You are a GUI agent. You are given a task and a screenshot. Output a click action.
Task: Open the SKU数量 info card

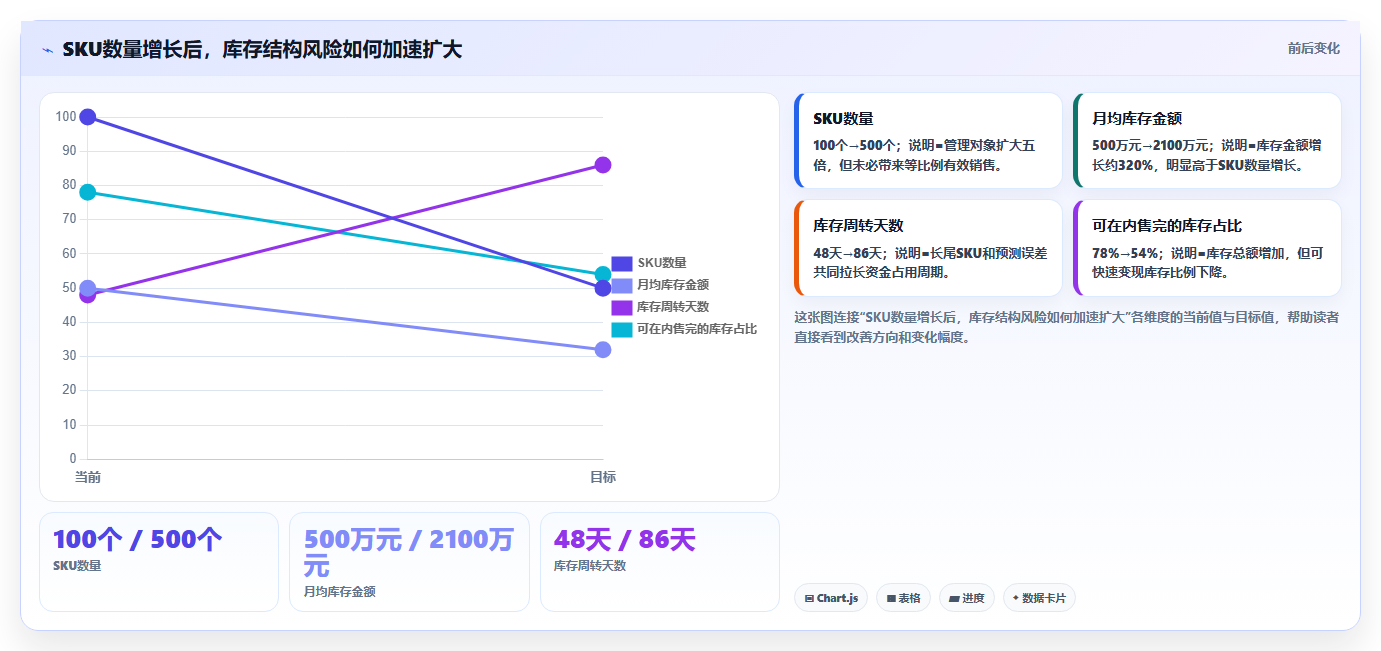point(928,141)
